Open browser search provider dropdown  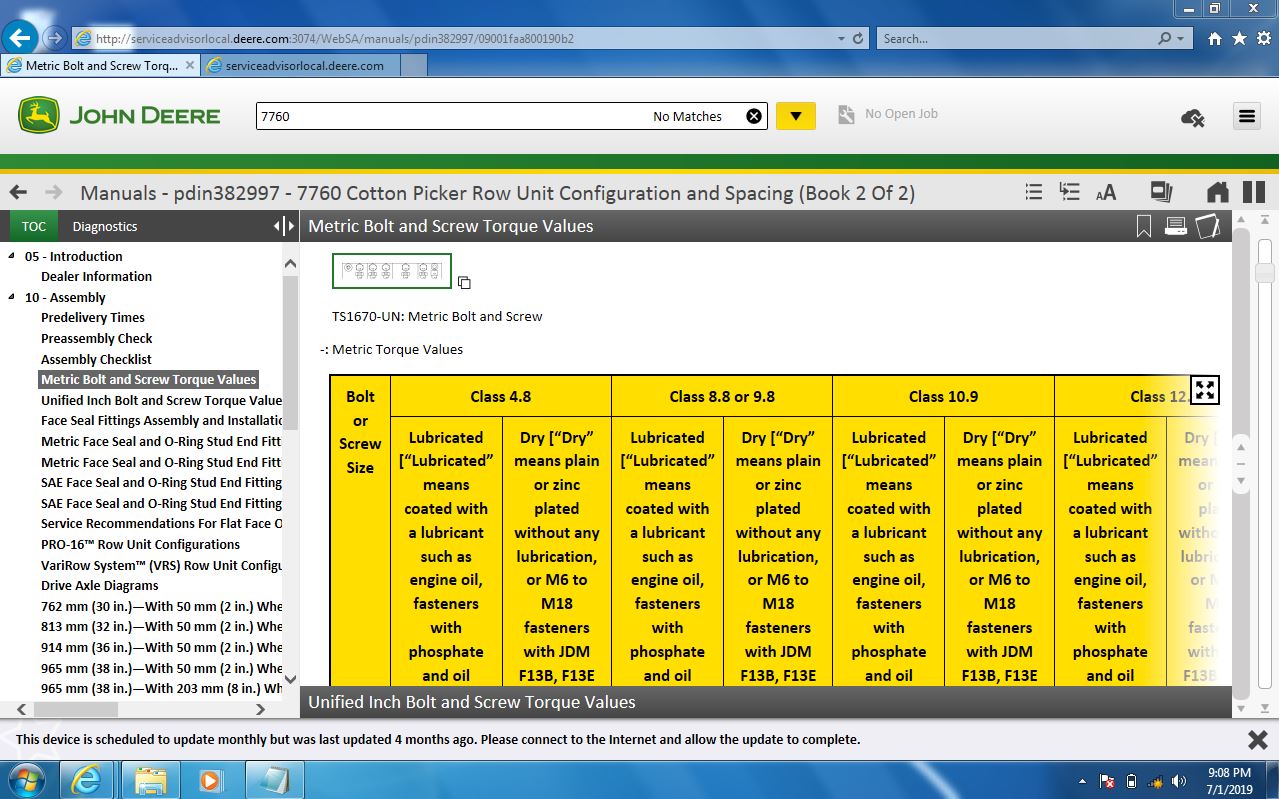(x=1182, y=39)
